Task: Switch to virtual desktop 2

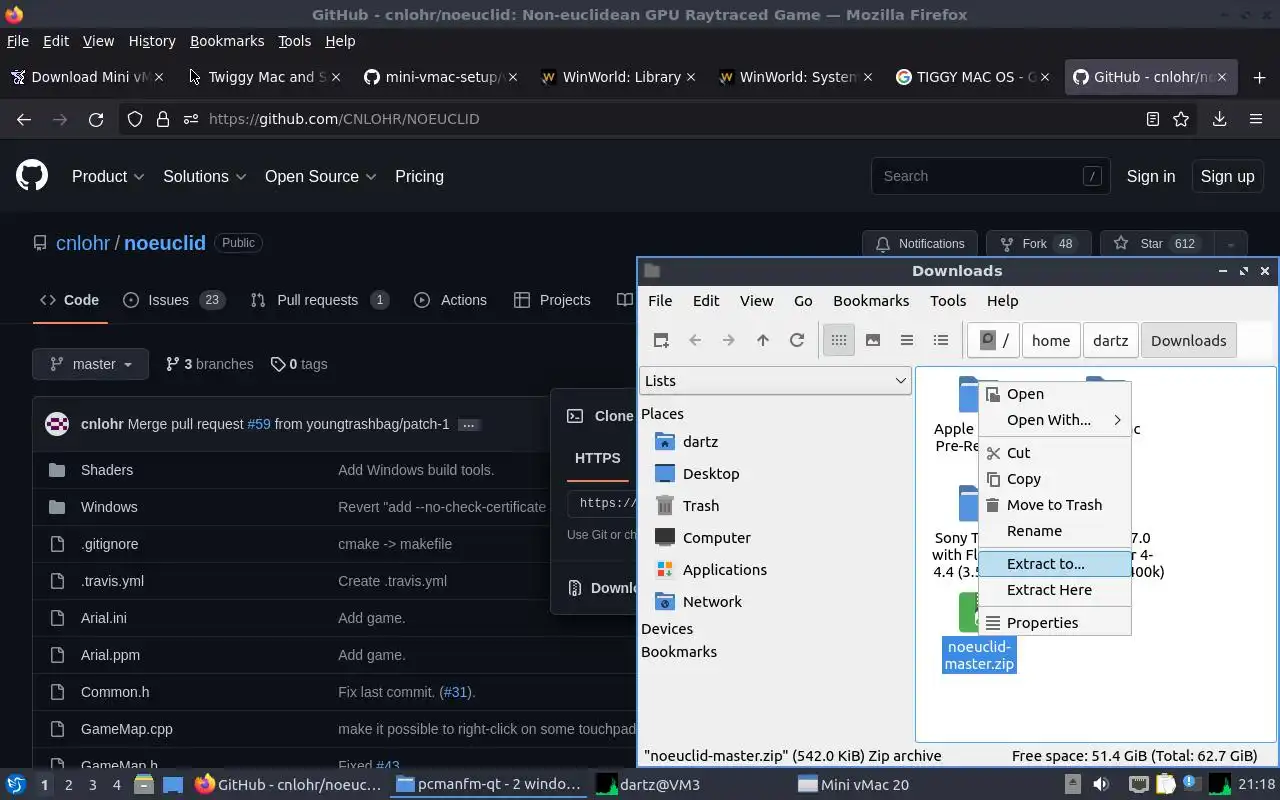Action: tap(68, 785)
